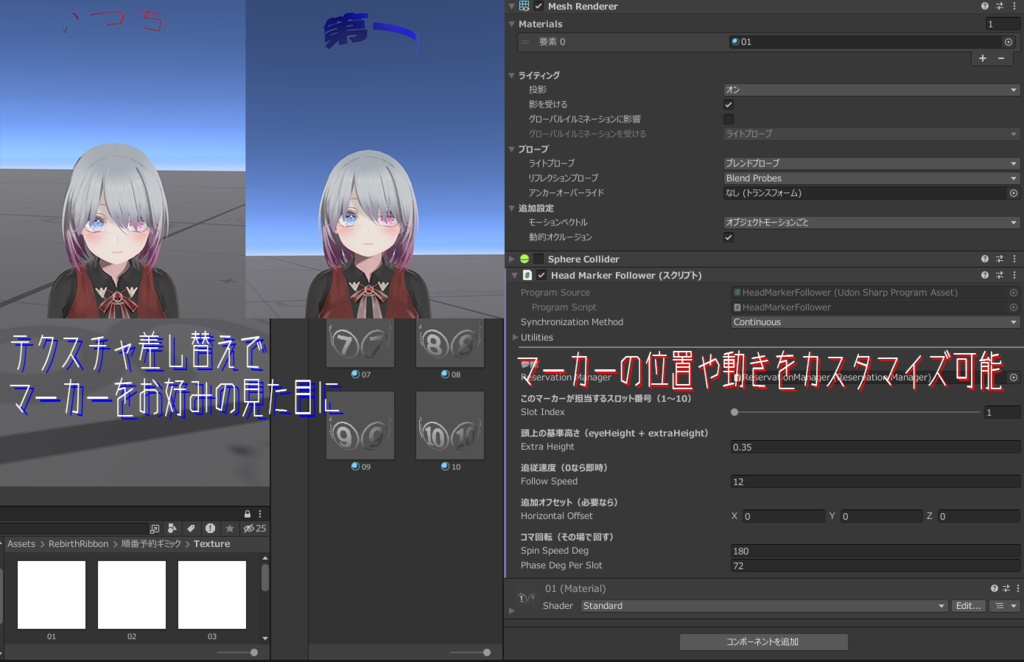
Task: Select RebirthRibbon in the breadcrumb path
Action: pyautogui.click(x=78, y=543)
